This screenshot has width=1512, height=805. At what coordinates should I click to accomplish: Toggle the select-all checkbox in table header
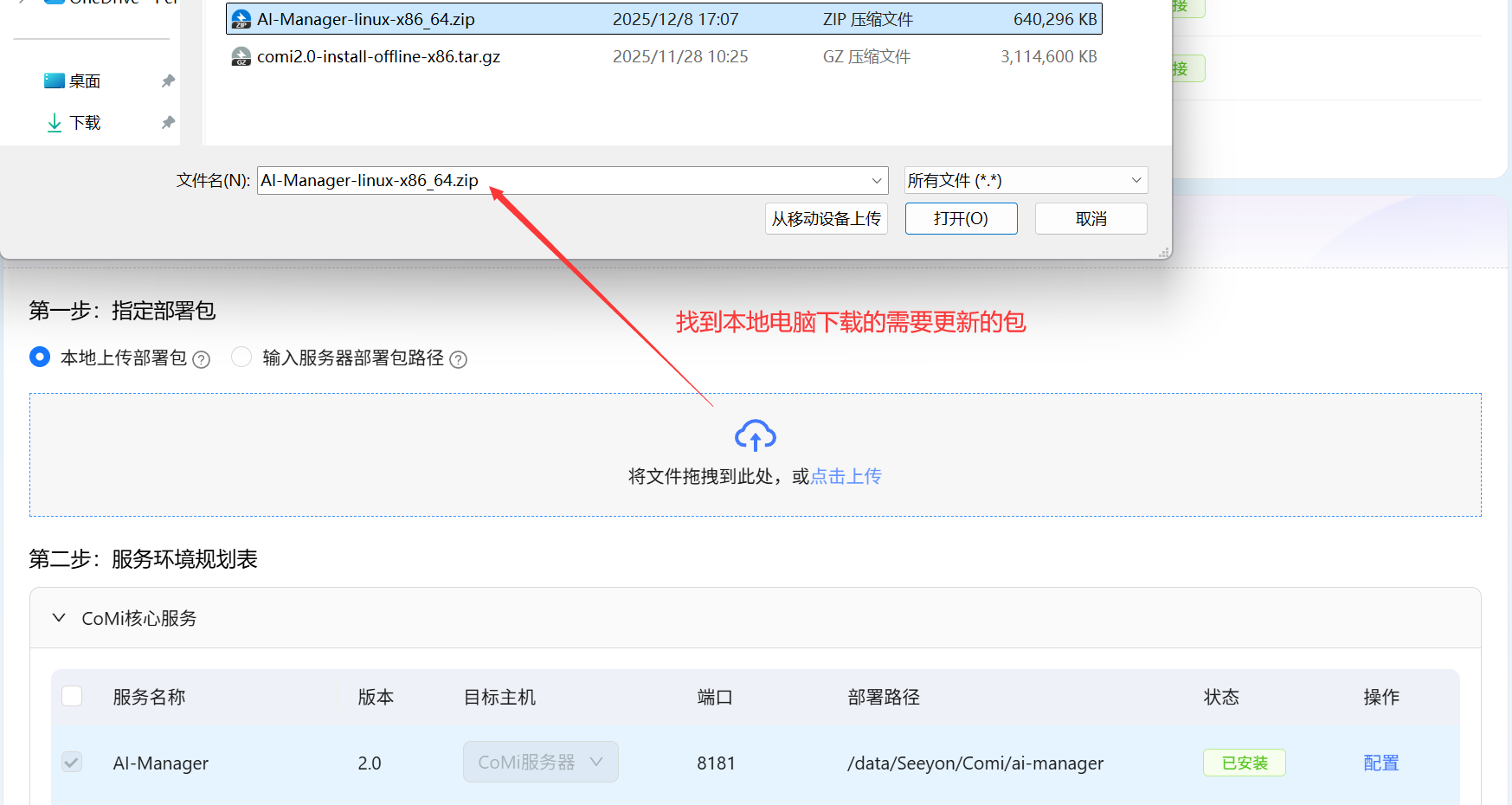pyautogui.click(x=72, y=696)
